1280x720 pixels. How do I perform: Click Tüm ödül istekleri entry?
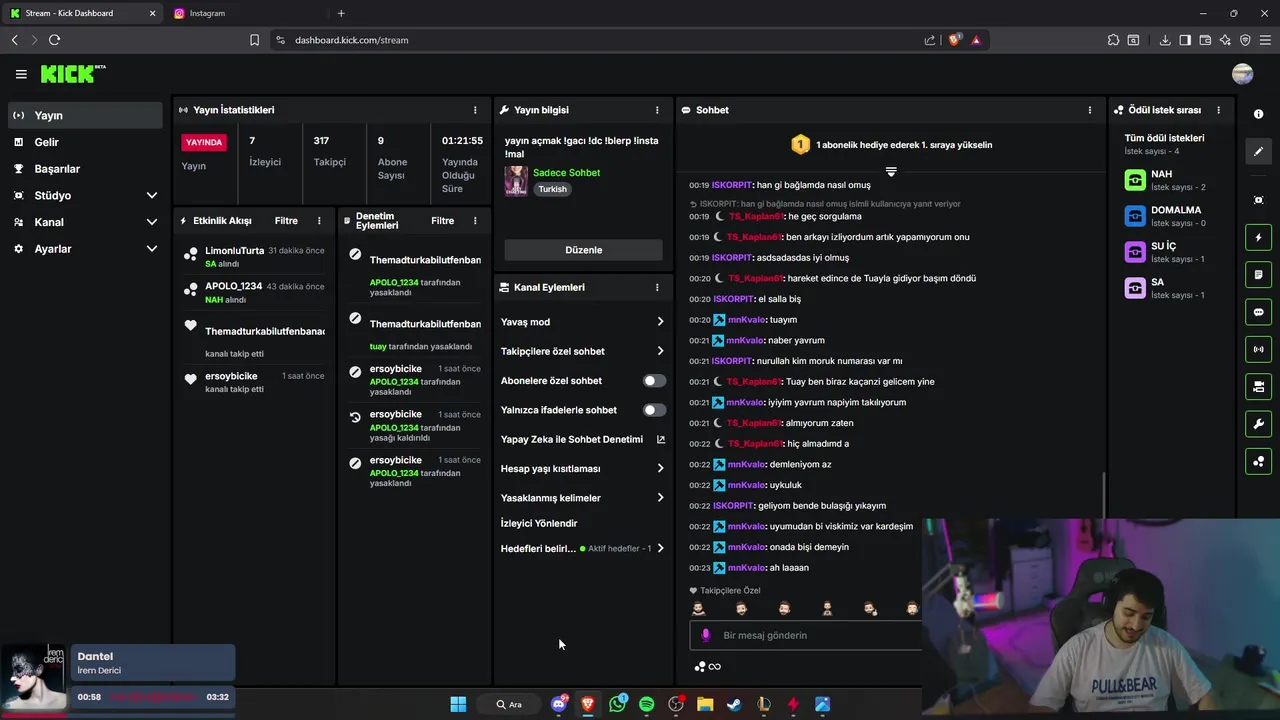pyautogui.click(x=1165, y=144)
